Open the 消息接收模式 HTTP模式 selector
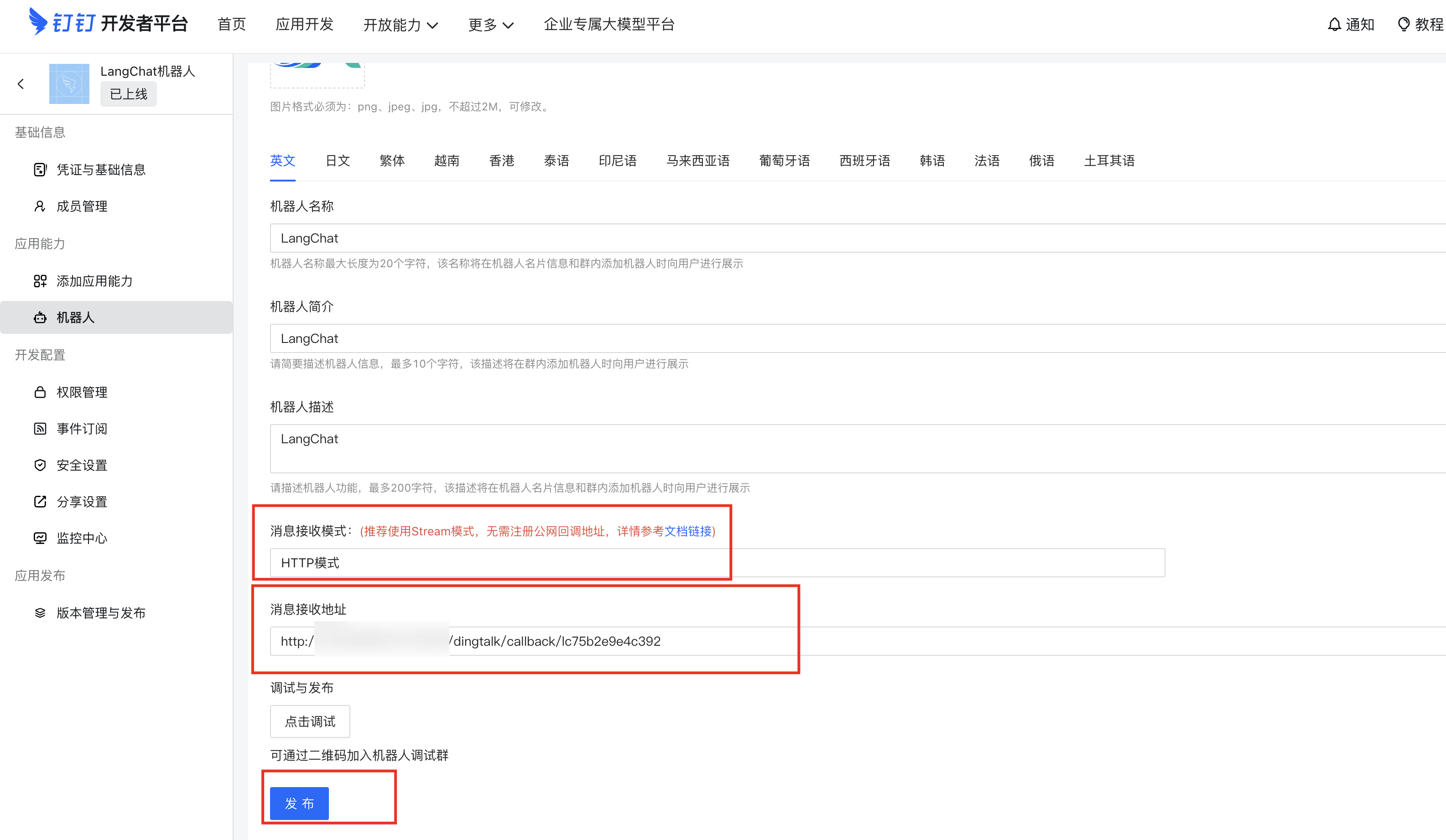1446x840 pixels. [717, 562]
